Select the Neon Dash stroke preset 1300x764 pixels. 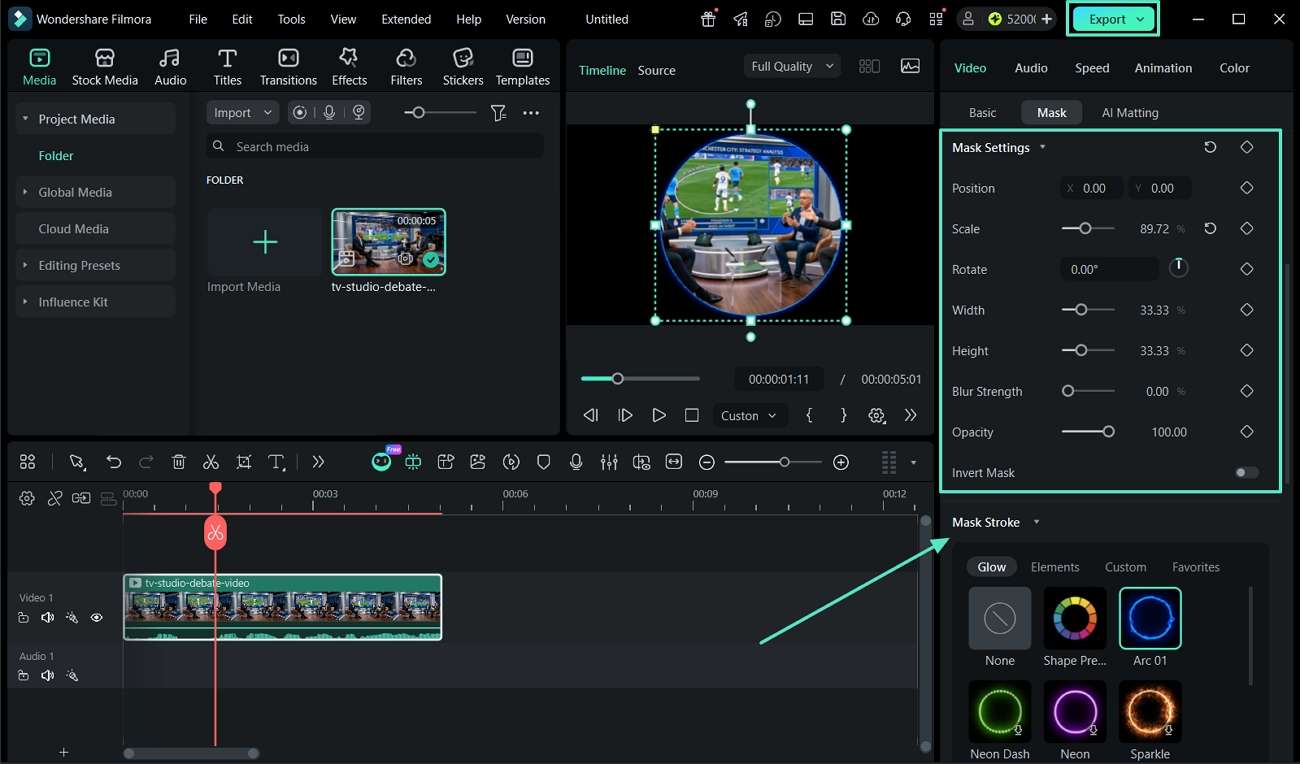pos(1000,712)
